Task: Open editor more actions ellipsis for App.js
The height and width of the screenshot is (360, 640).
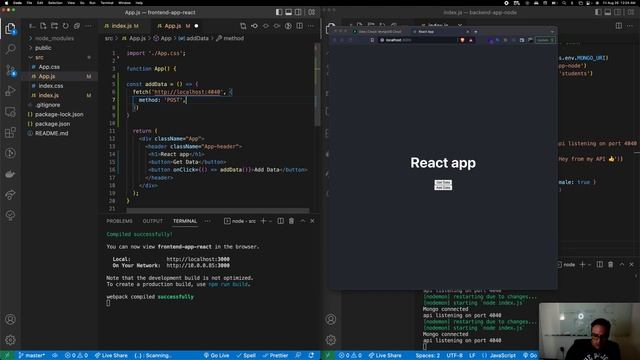Action: click(311, 26)
